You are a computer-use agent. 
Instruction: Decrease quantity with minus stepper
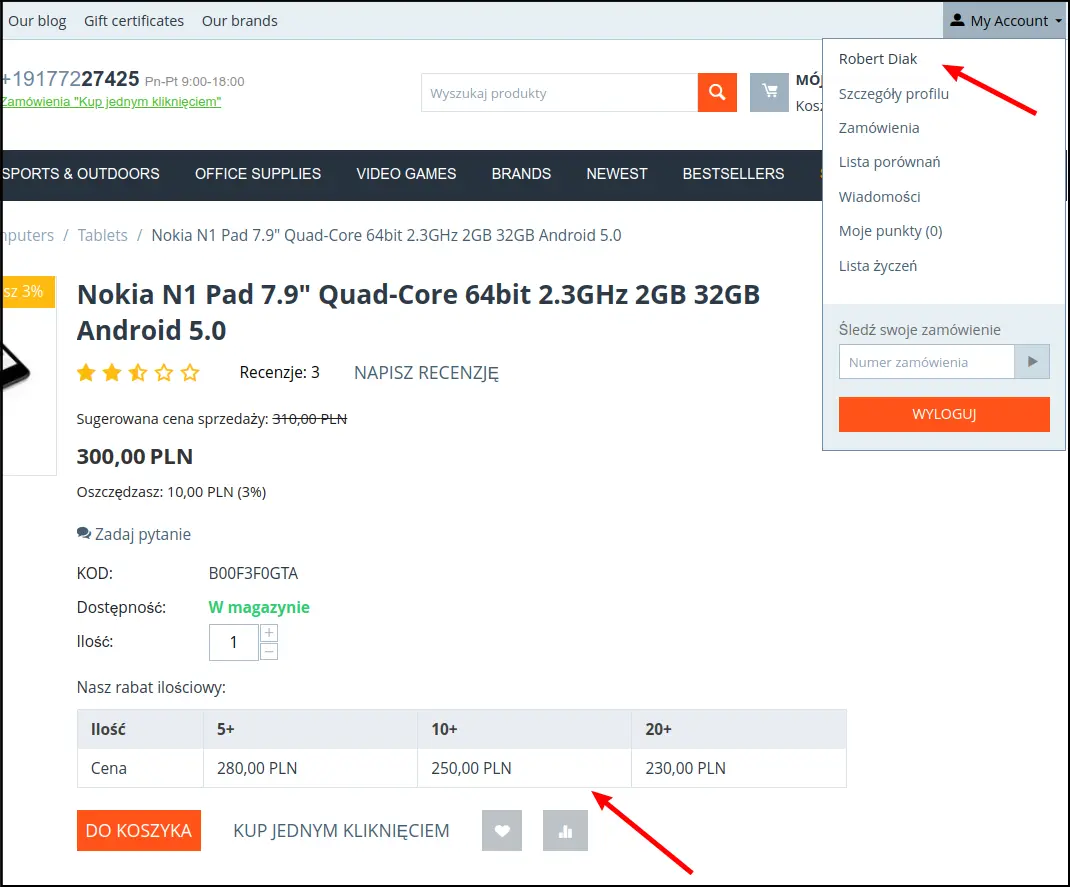point(269,652)
